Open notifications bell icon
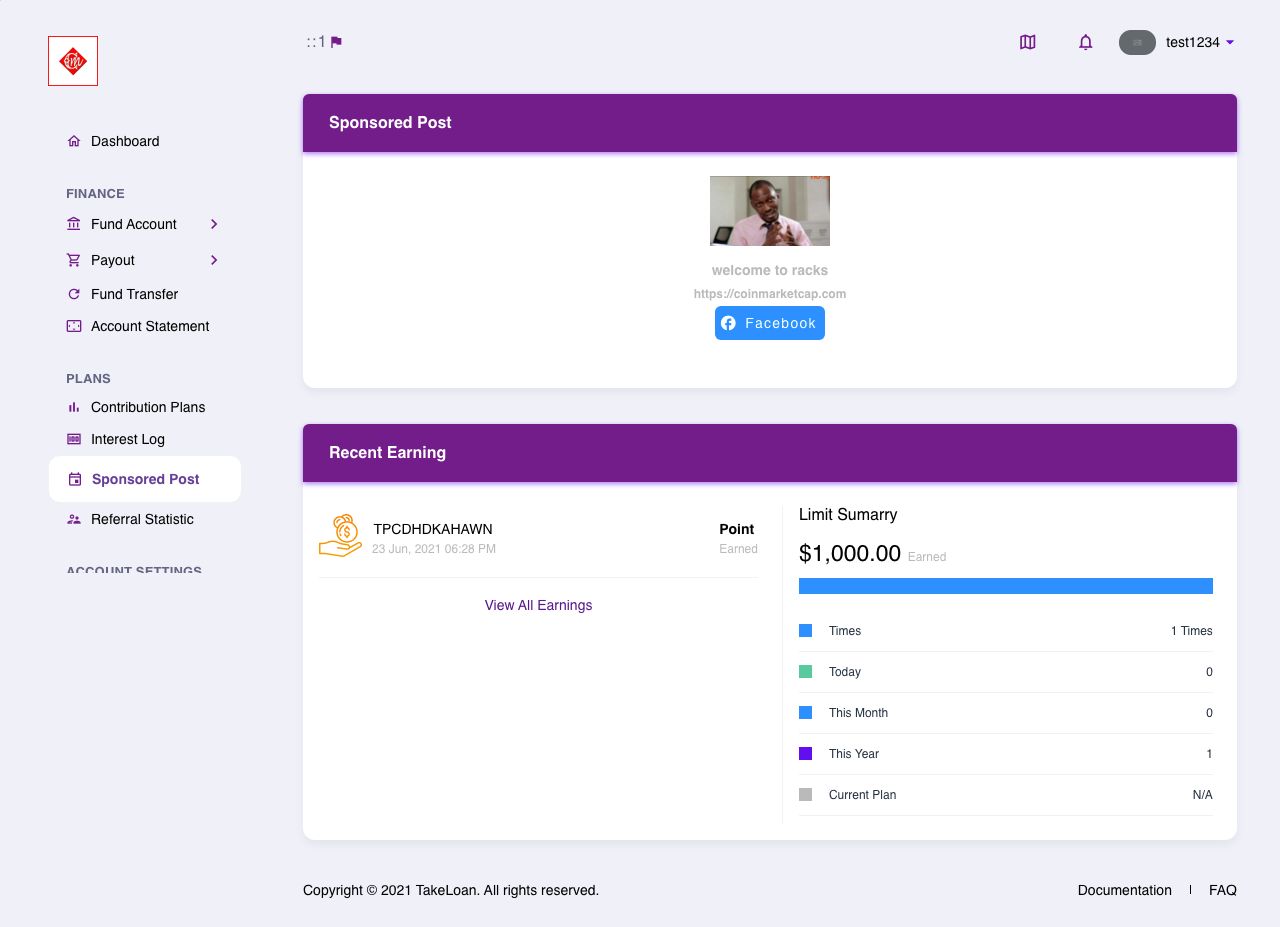The image size is (1280, 927). click(1085, 42)
